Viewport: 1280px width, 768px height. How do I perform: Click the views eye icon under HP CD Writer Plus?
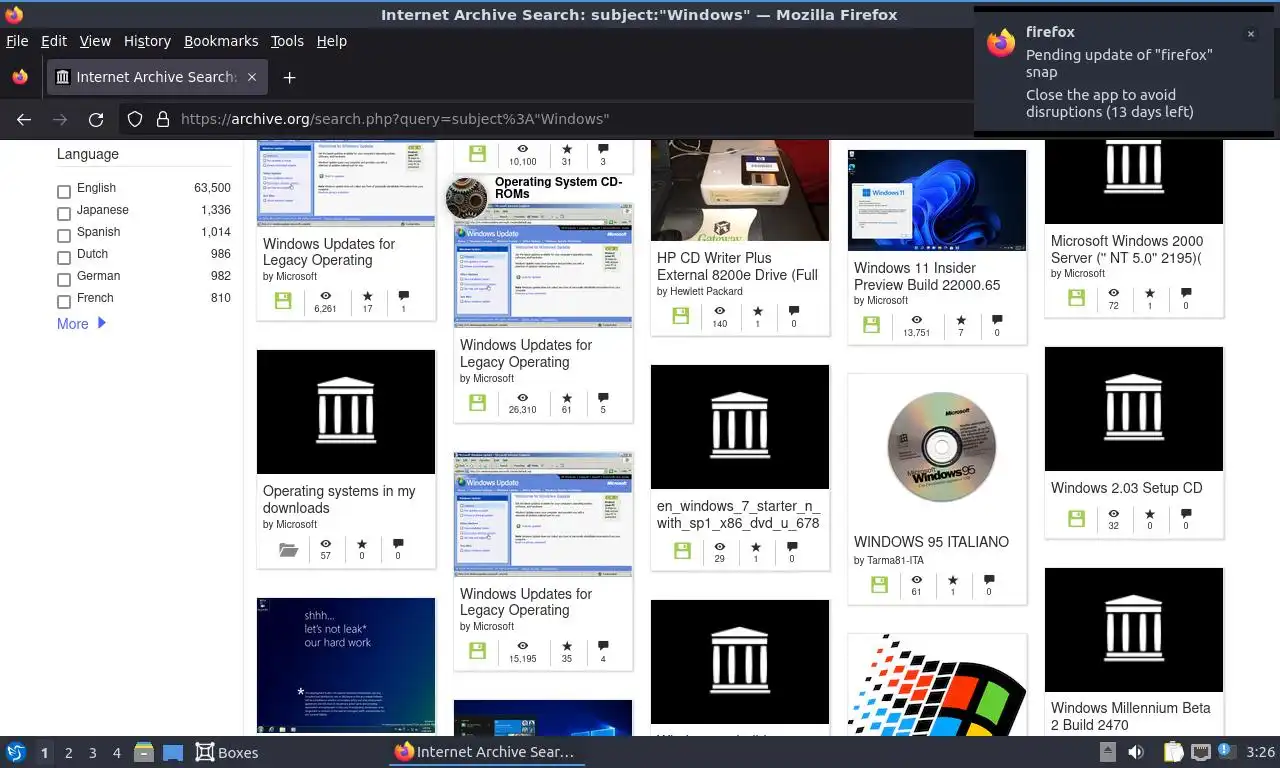point(719,311)
